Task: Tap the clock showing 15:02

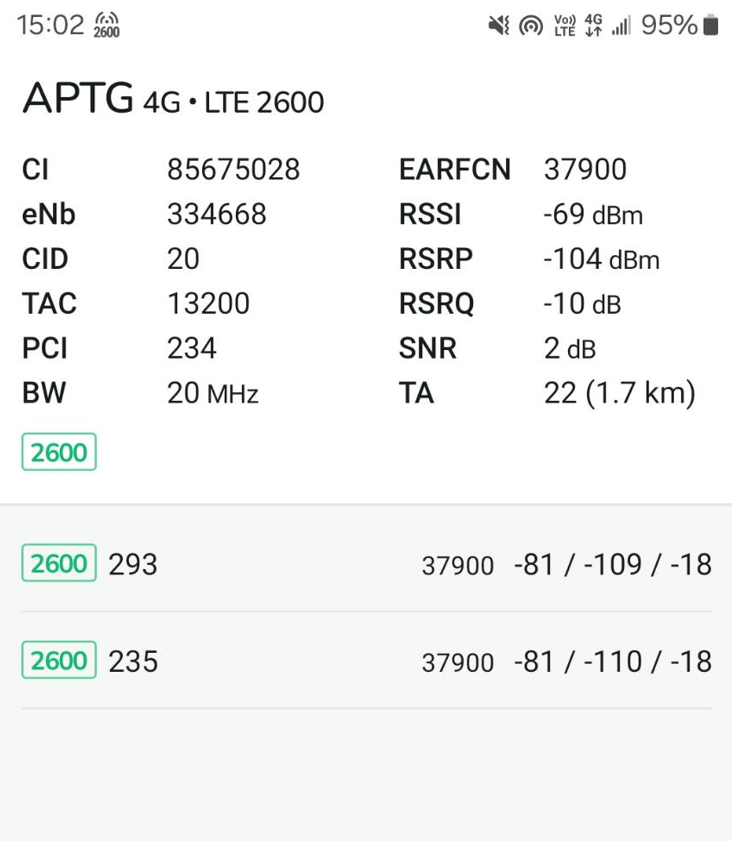Action: click(50, 25)
